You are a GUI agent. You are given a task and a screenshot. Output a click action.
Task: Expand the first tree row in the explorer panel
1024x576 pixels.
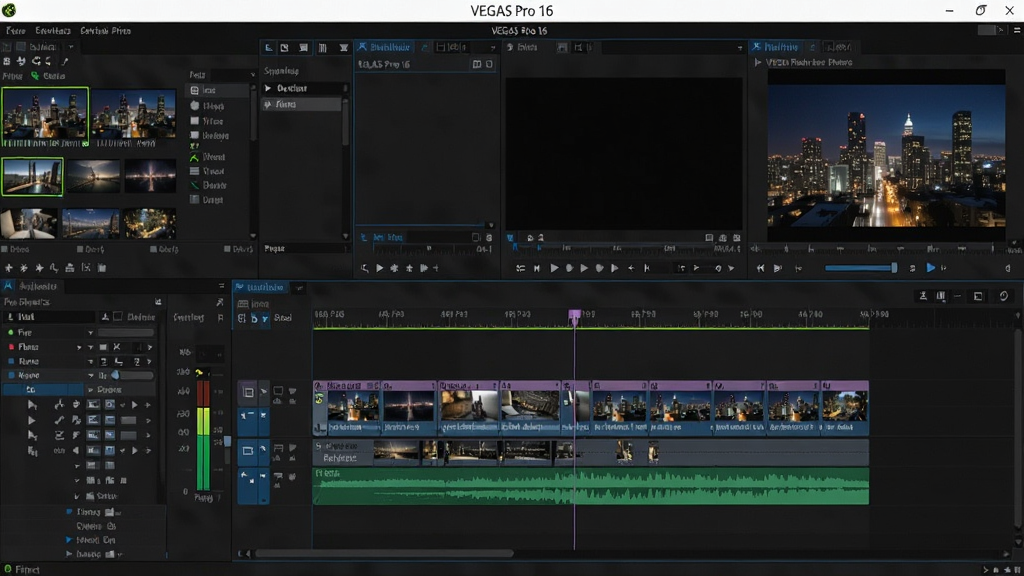coord(268,88)
